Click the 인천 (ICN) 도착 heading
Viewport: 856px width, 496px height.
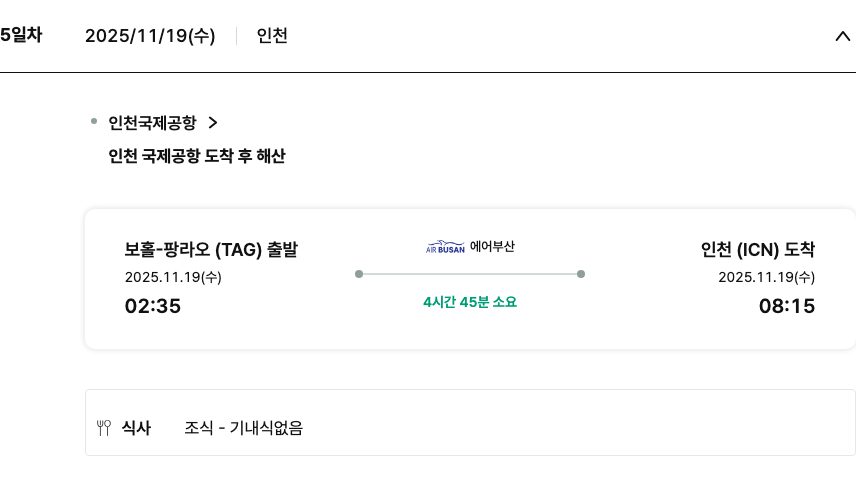click(758, 250)
